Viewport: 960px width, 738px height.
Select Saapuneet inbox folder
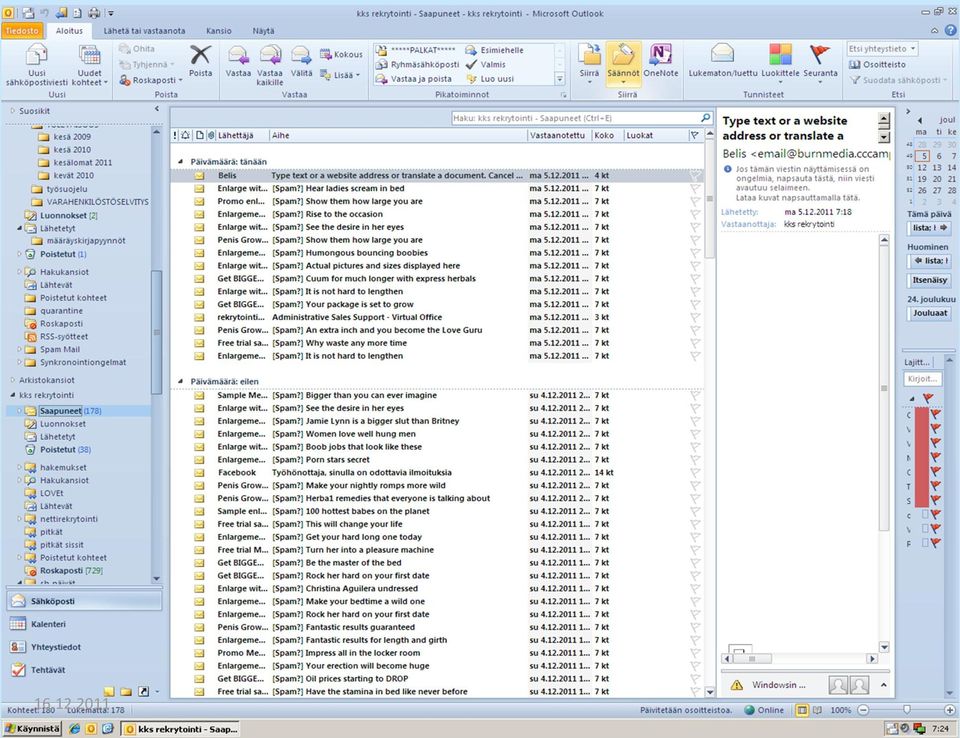(x=61, y=411)
